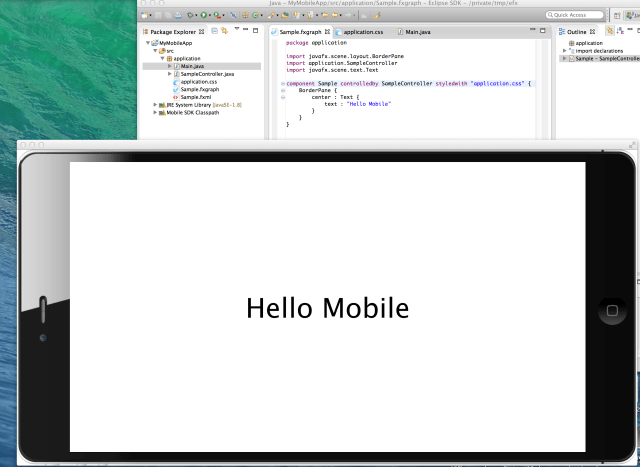This screenshot has height=467, width=640.
Task: Click the Hello Mobile text in simulator
Action: pyautogui.click(x=328, y=308)
